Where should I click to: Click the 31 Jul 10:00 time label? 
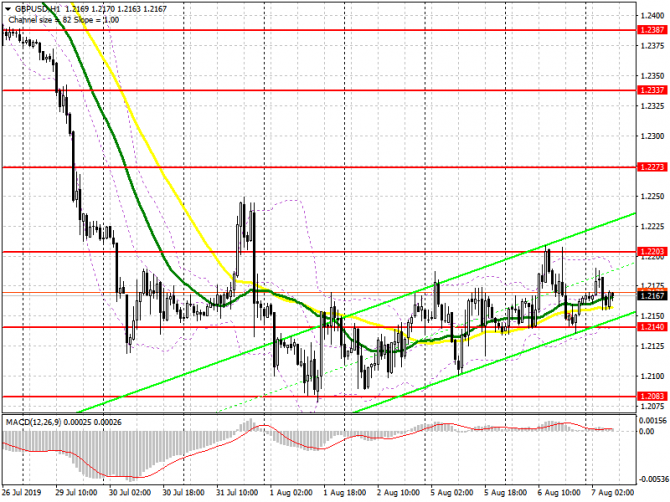(237, 493)
